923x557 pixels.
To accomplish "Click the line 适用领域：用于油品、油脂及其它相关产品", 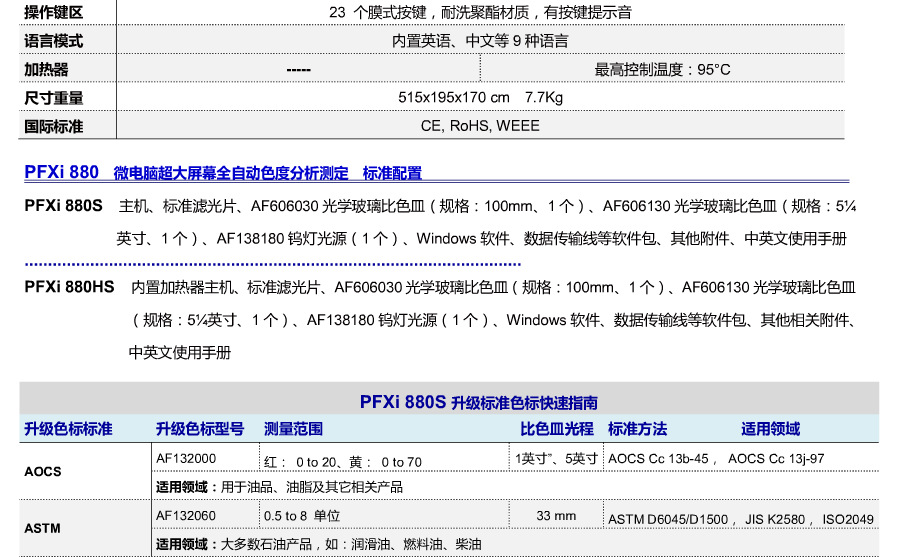I will [280, 487].
